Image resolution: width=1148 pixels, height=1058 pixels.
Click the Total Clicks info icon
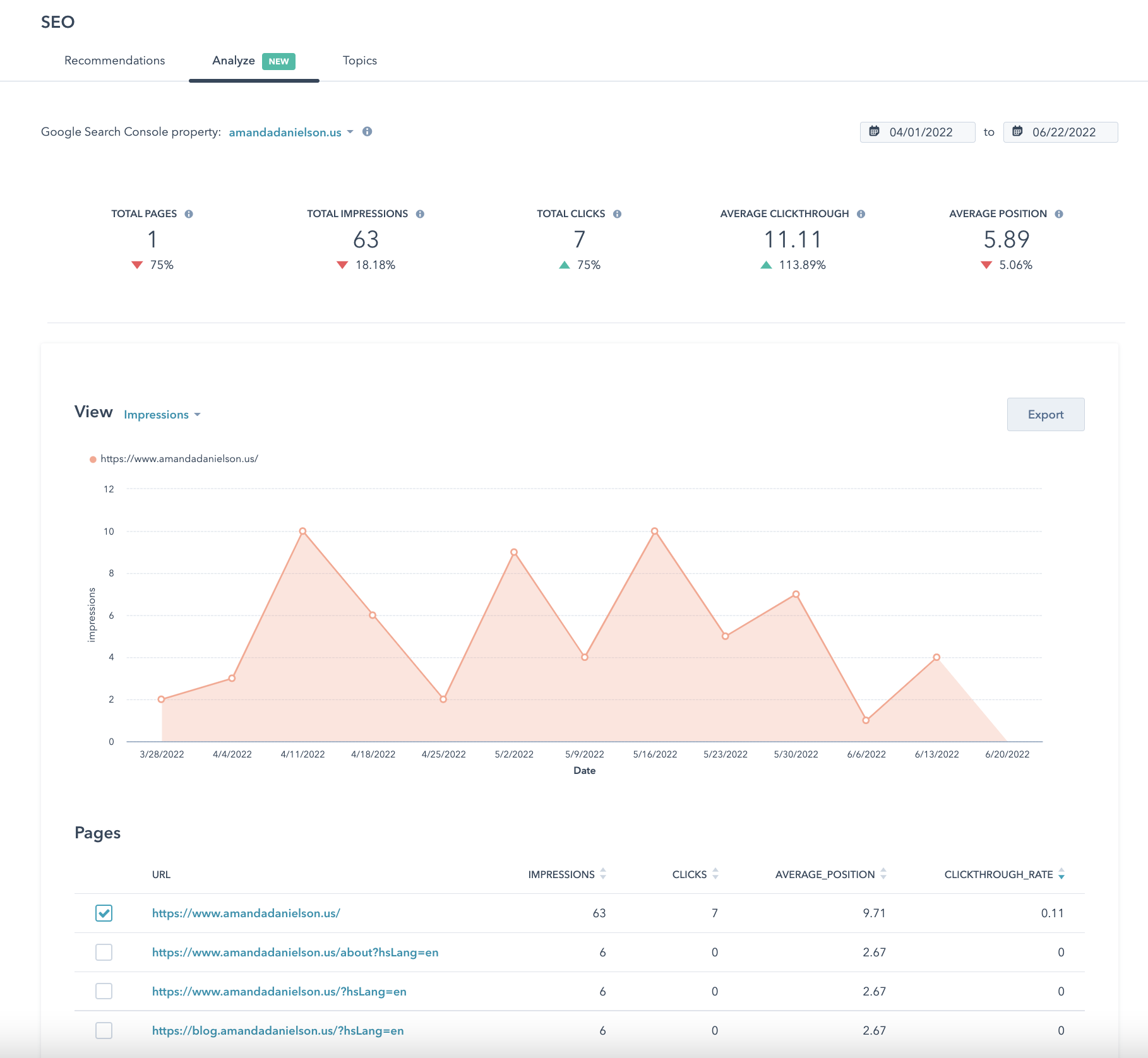tap(617, 214)
